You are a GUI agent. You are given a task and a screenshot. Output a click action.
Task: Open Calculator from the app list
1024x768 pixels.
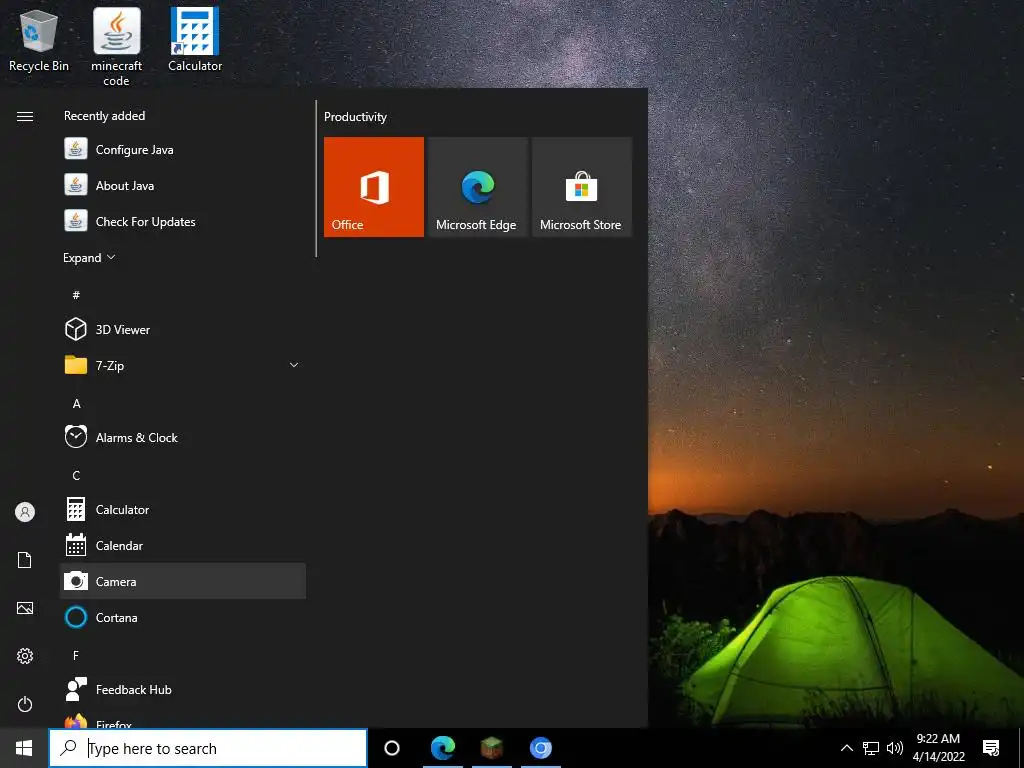pos(182,509)
